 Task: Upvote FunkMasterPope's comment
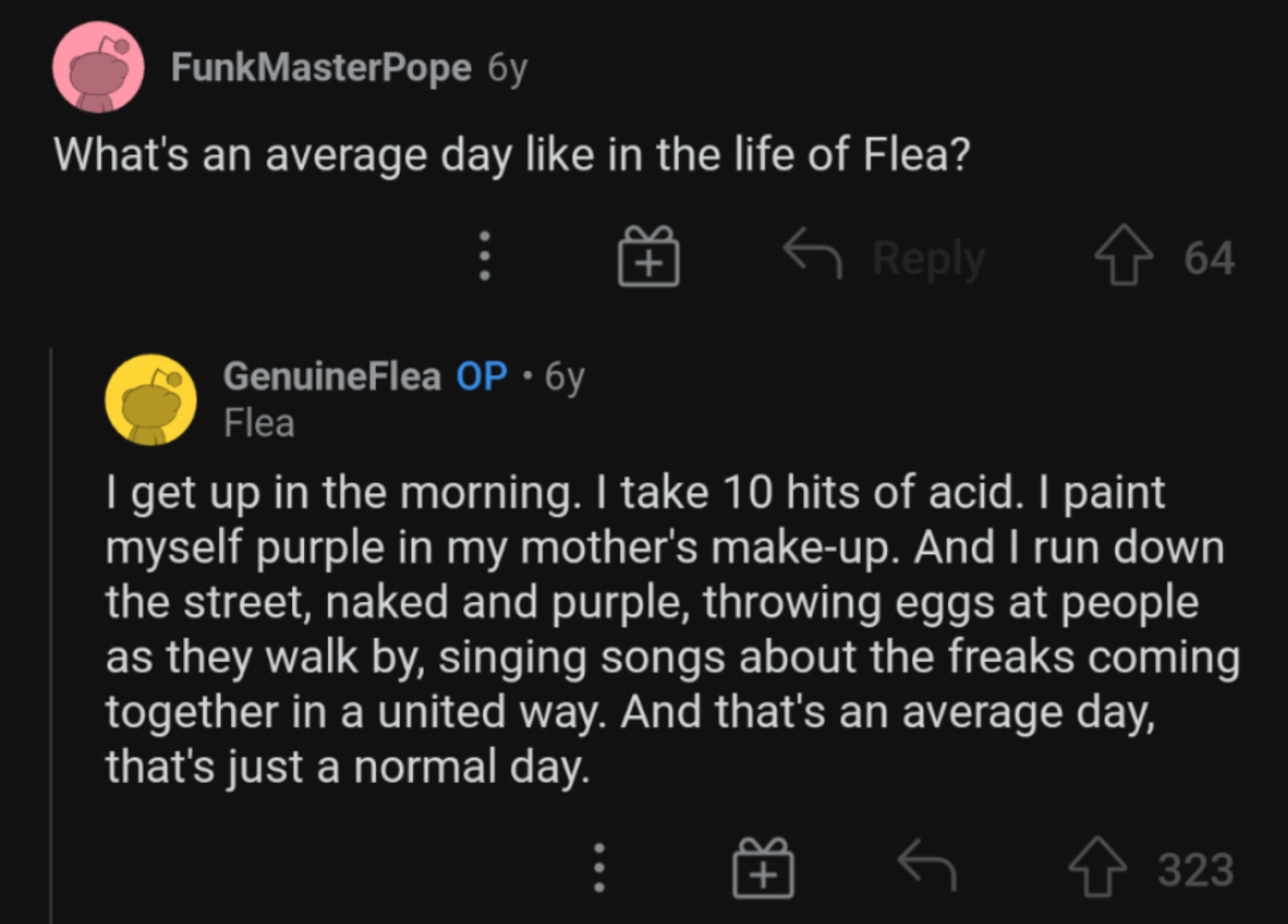[x=1124, y=255]
